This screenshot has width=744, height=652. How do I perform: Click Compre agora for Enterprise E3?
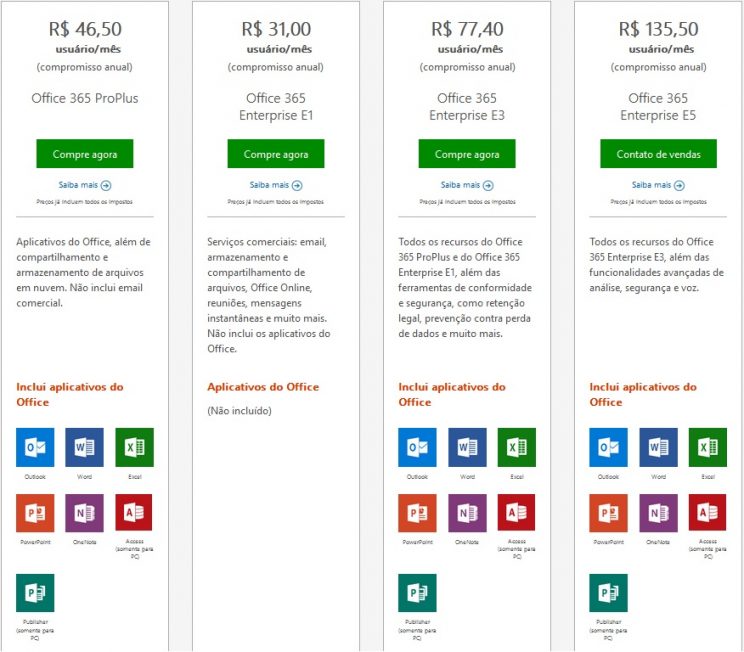pyautogui.click(x=467, y=154)
